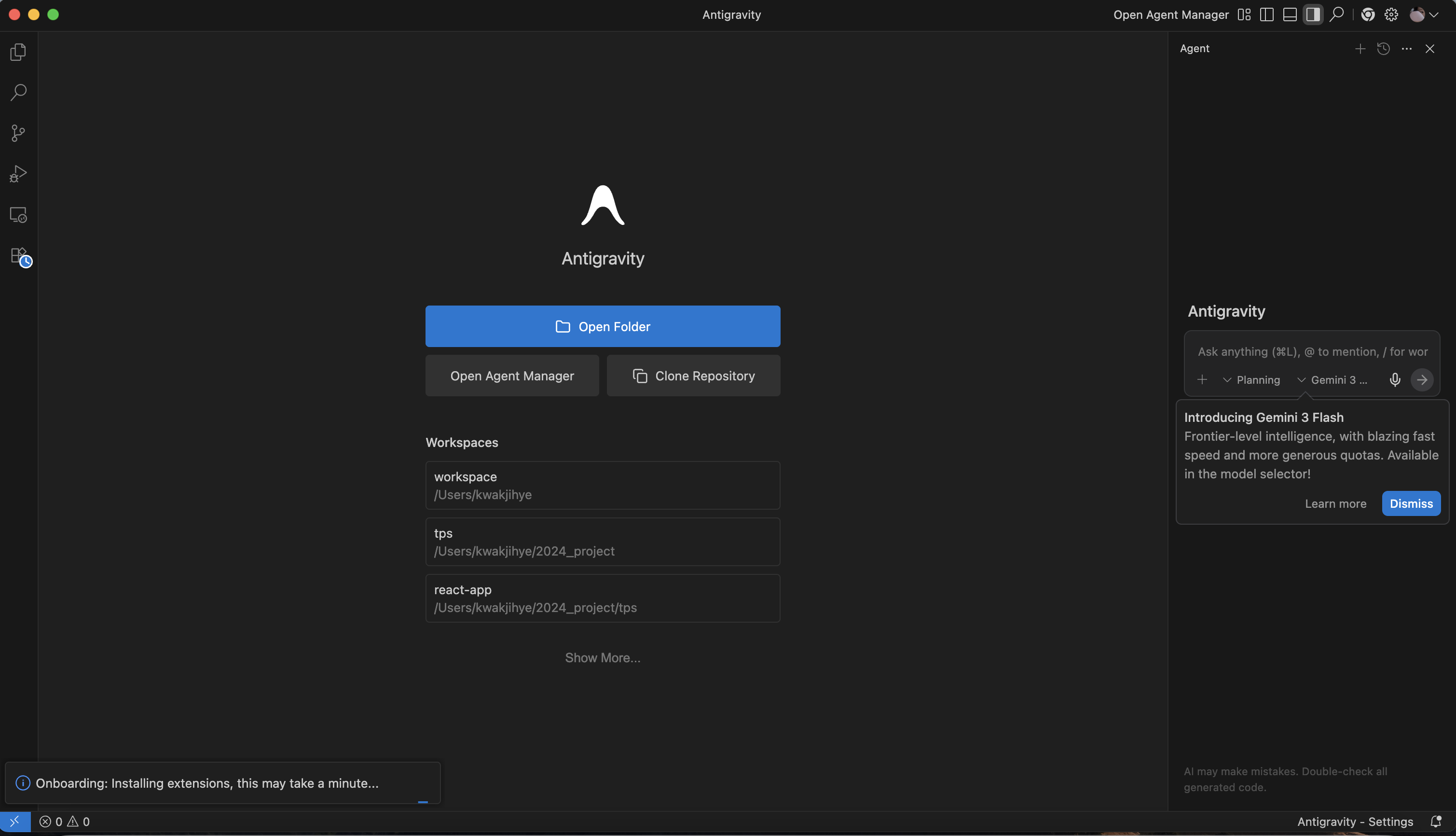This screenshot has height=836, width=1456.
Task: Open the tps workspace
Action: coord(603,542)
